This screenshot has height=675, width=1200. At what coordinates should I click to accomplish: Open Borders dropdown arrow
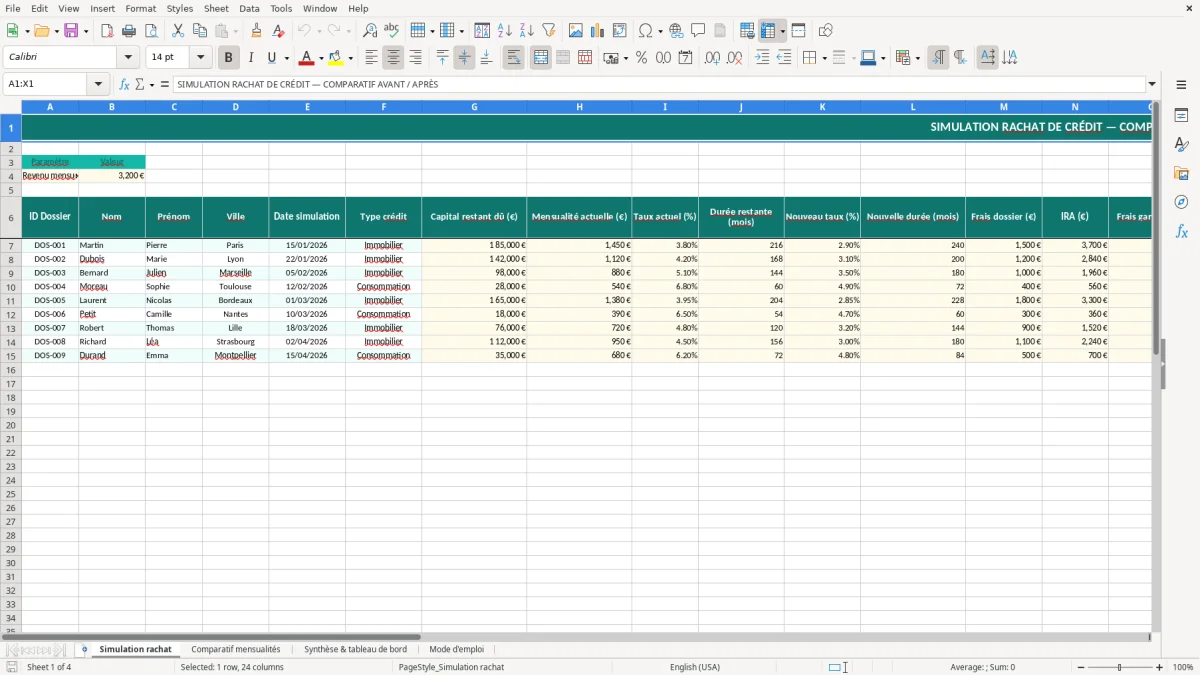point(824,58)
